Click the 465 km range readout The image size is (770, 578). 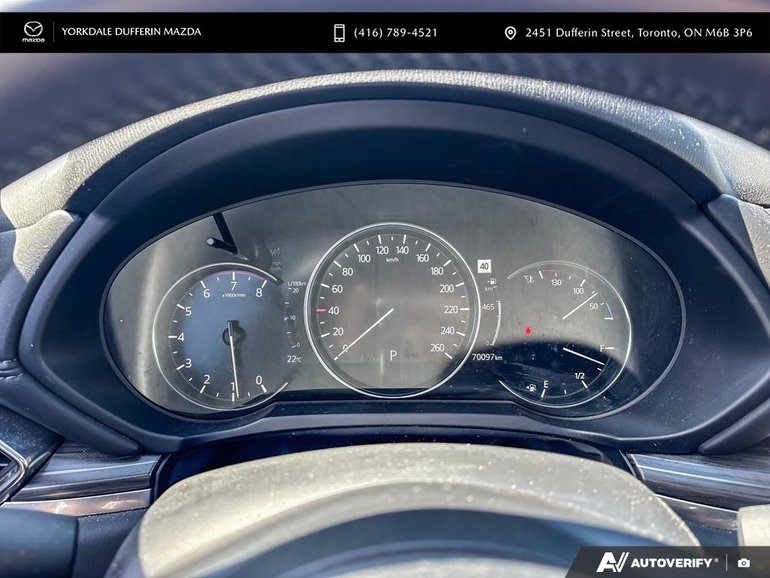point(488,306)
